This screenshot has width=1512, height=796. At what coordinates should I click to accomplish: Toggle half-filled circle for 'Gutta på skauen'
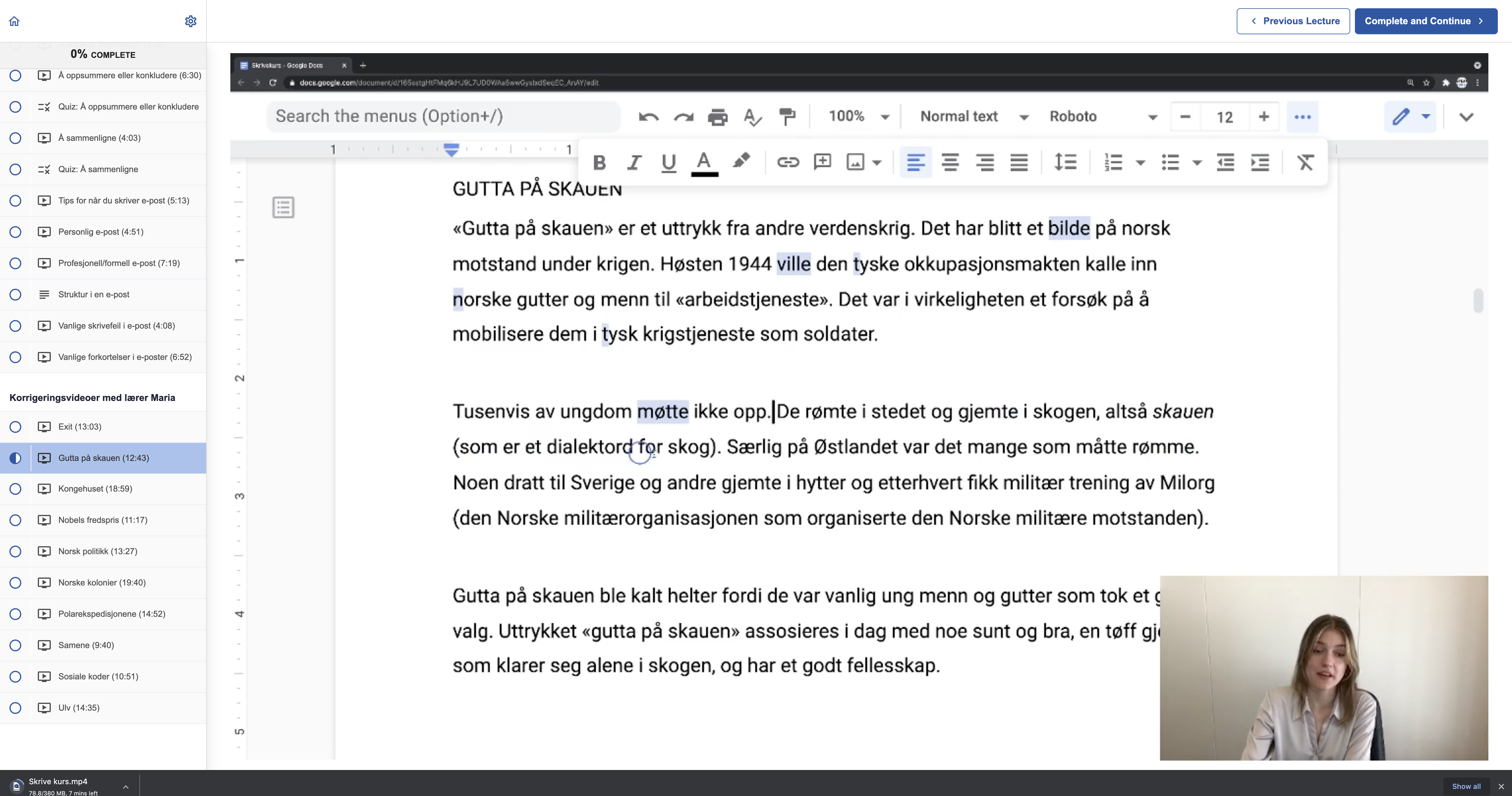pos(15,458)
